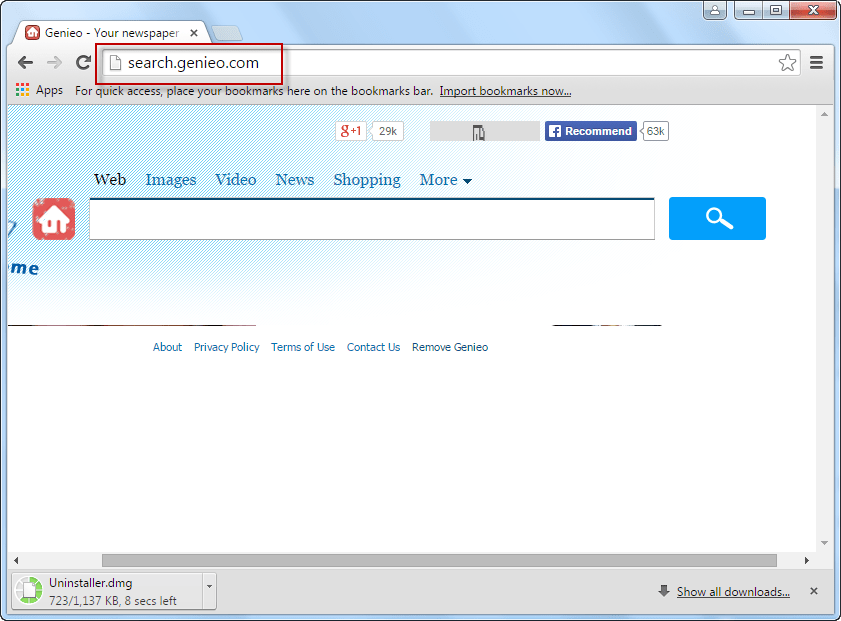Select the Genieo - Your newspaper tab
The width and height of the screenshot is (841, 621).
pos(112,33)
